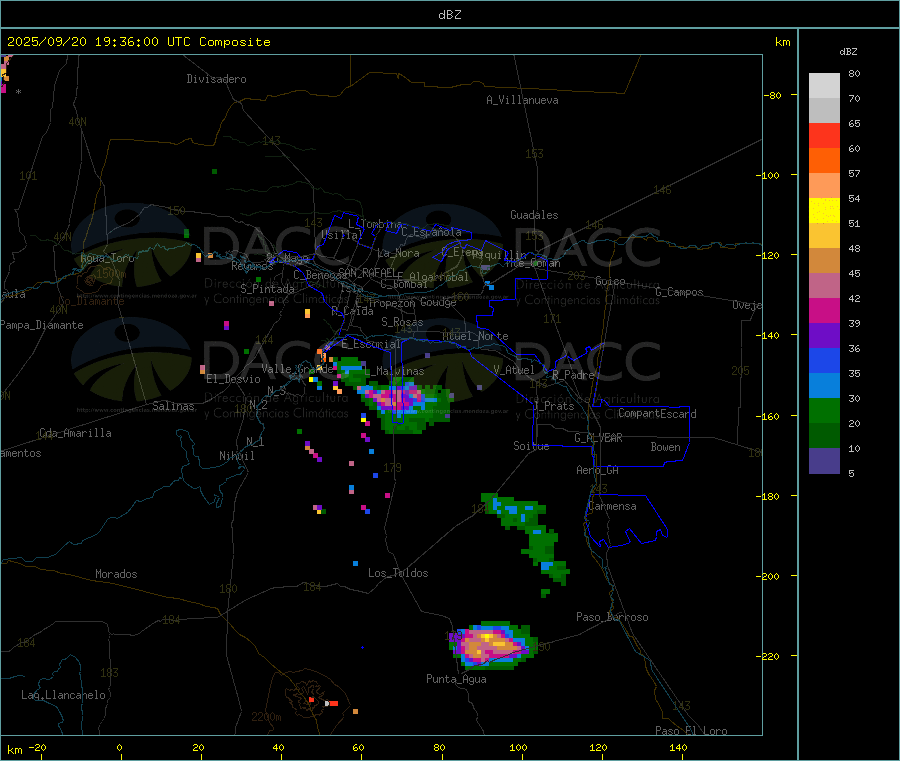Click the 35 dBZ light blue swatch
The width and height of the screenshot is (900, 761).
pos(824,385)
